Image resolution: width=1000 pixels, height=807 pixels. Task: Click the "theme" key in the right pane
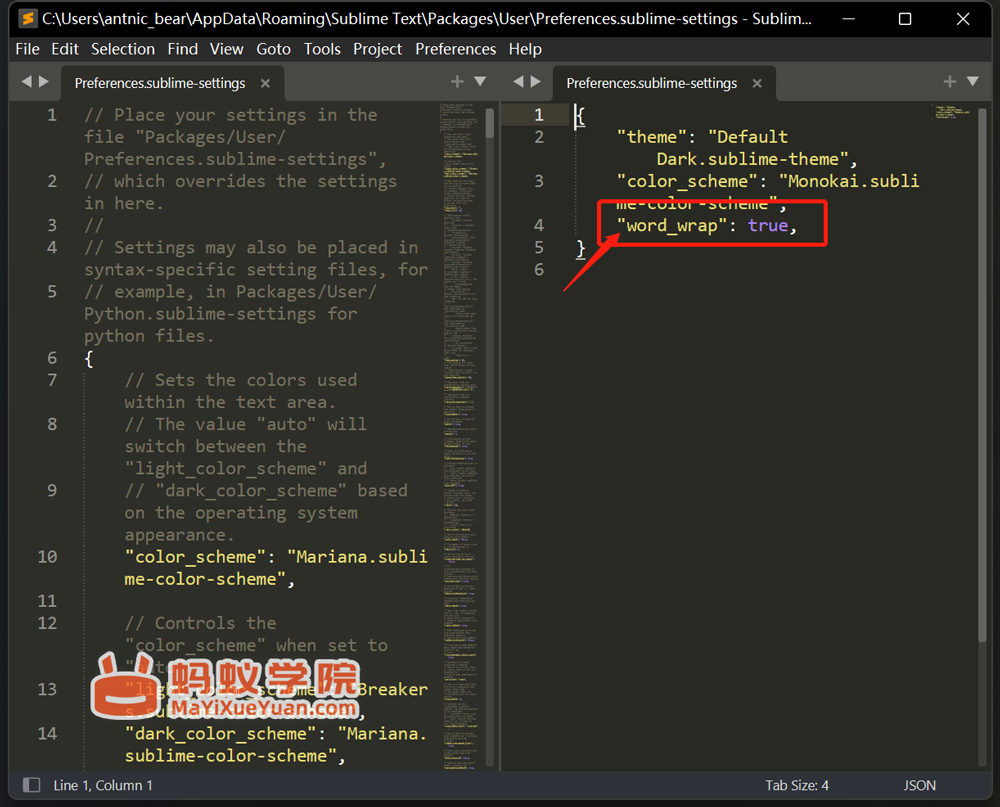(651, 137)
